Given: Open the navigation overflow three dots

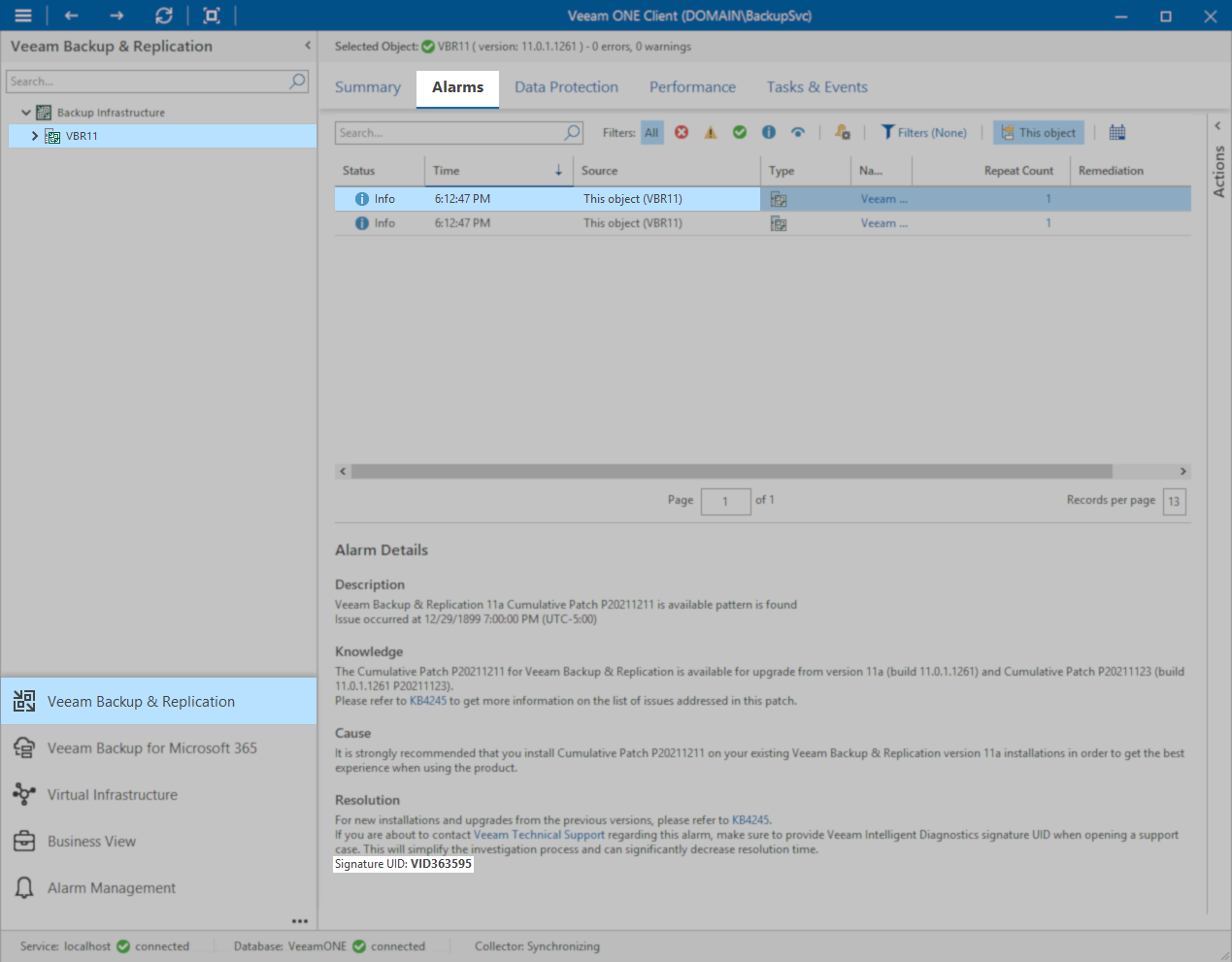Looking at the screenshot, I should (x=300, y=921).
